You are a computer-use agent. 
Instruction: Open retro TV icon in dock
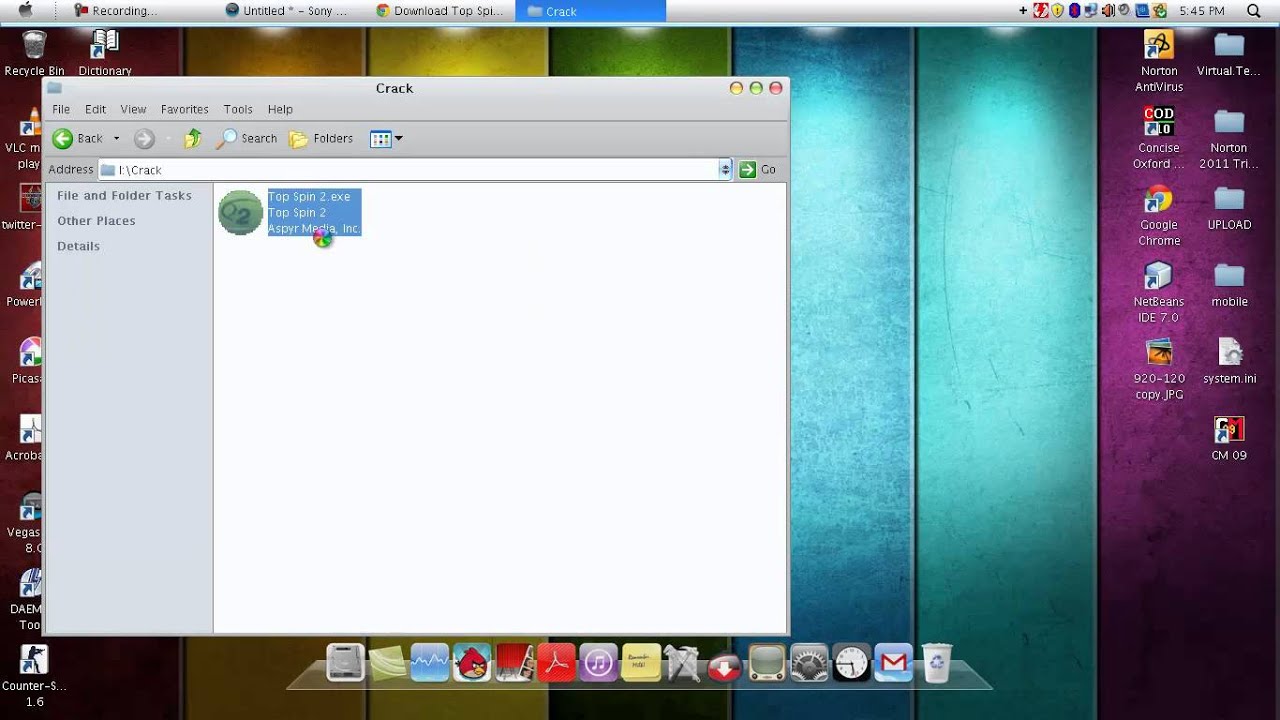coord(767,663)
